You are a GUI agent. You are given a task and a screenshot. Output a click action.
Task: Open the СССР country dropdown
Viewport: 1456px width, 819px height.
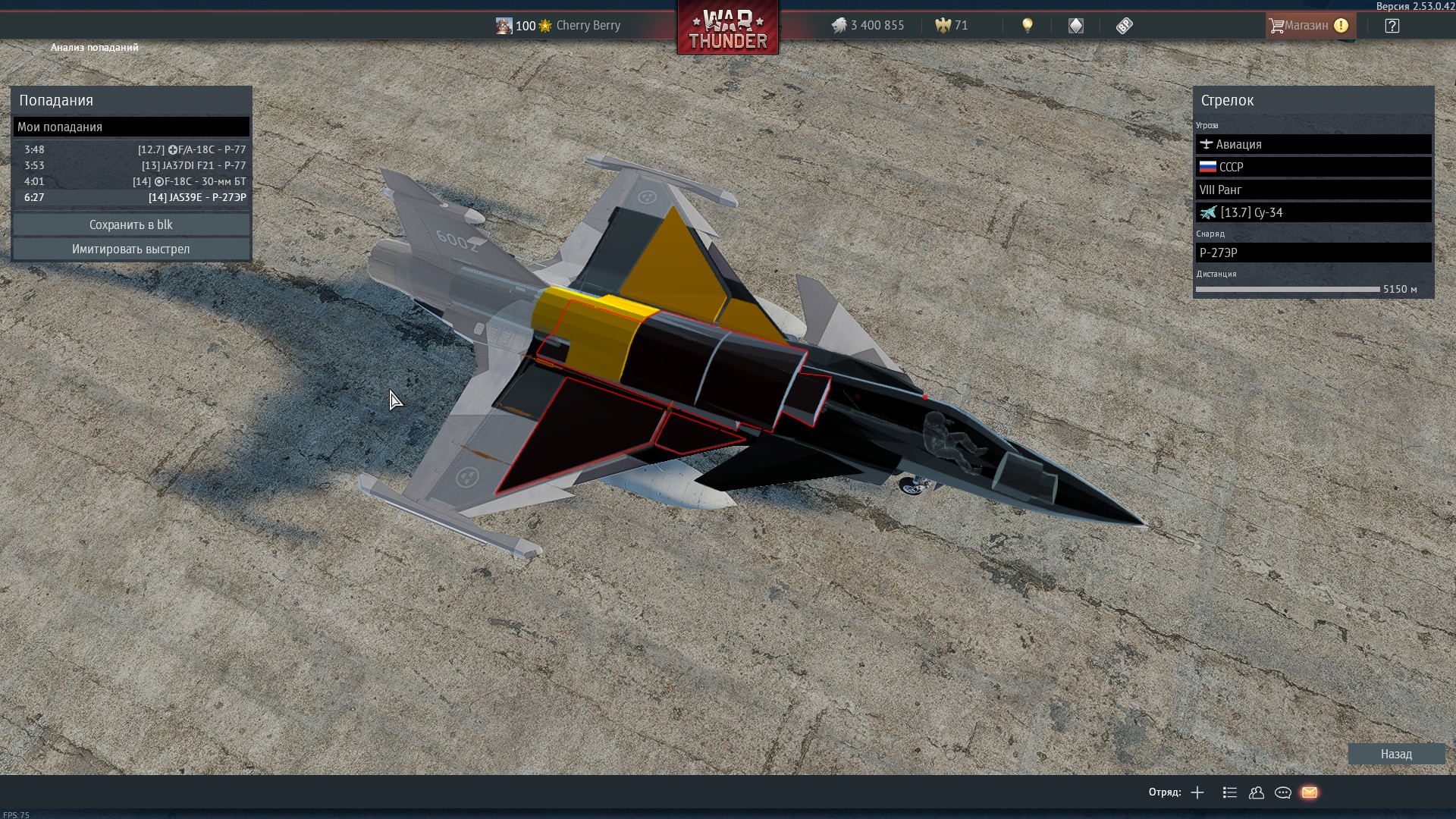pyautogui.click(x=1313, y=167)
